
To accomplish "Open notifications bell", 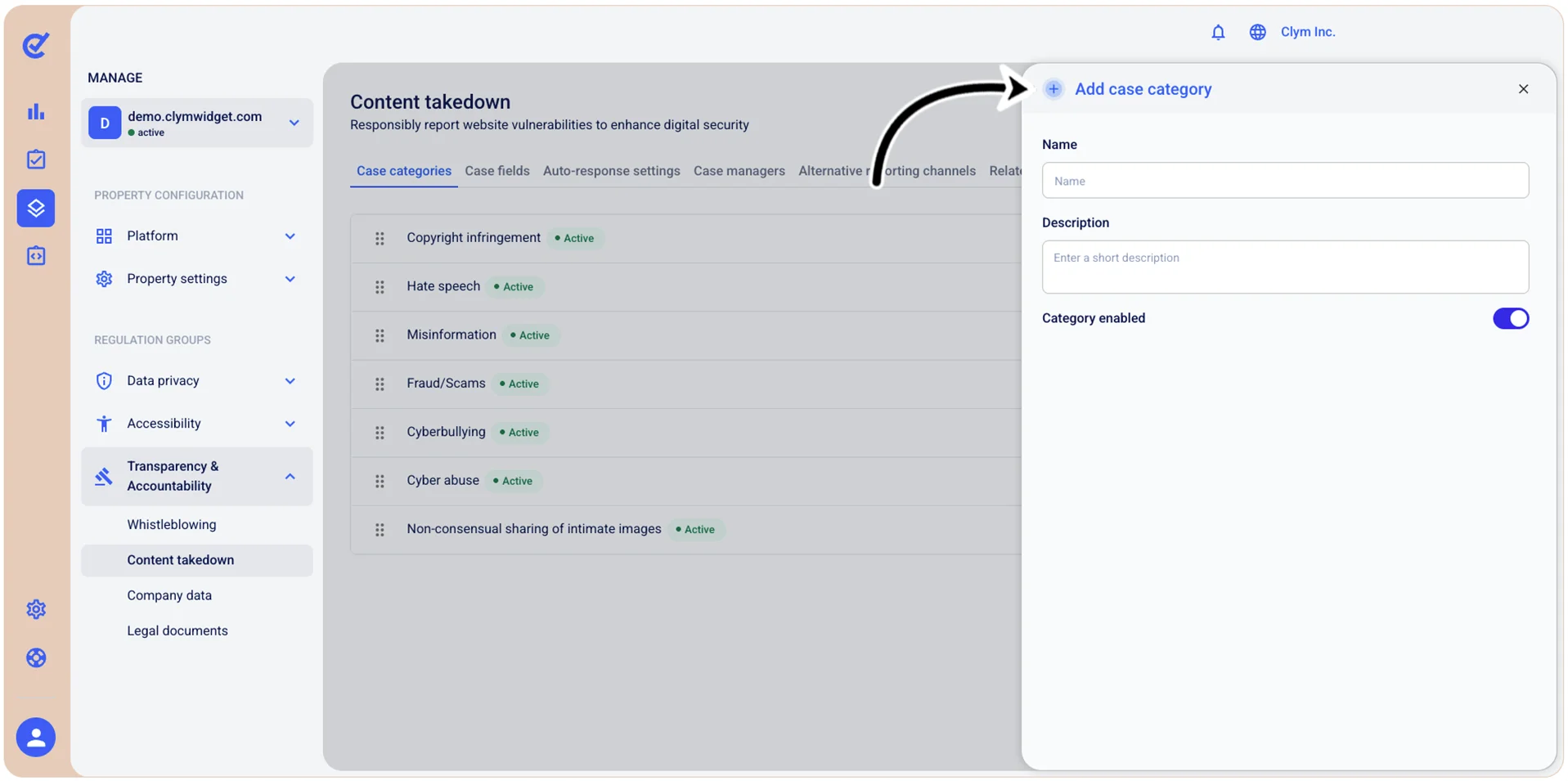I will [x=1218, y=32].
